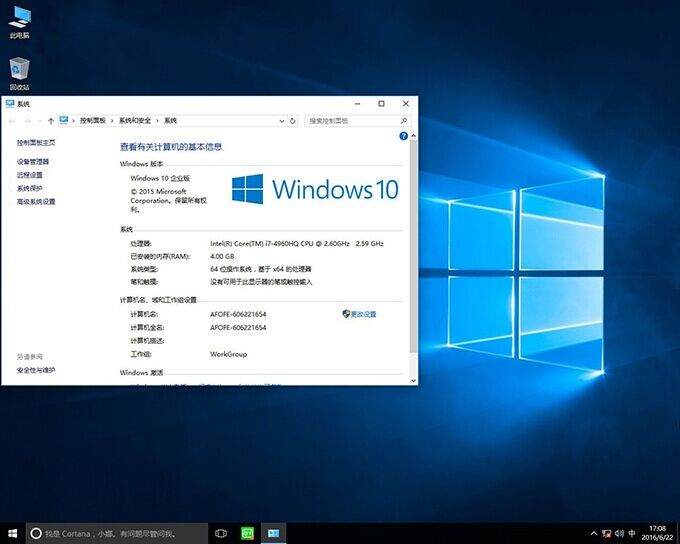Screen dimensions: 680x544
Task: Open the Windows Start menu
Action: (x=12, y=533)
